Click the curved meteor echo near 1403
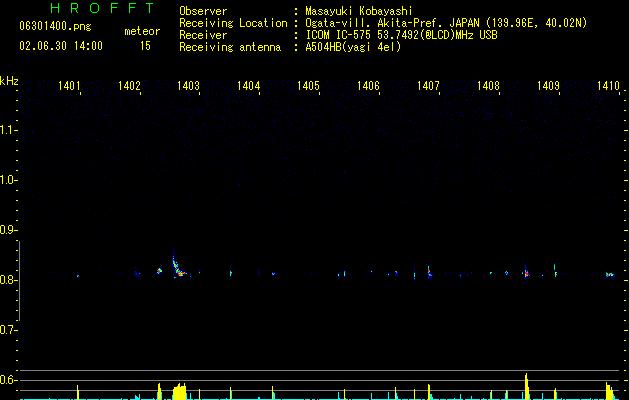Screen dimensions: 629x400 (x=178, y=266)
